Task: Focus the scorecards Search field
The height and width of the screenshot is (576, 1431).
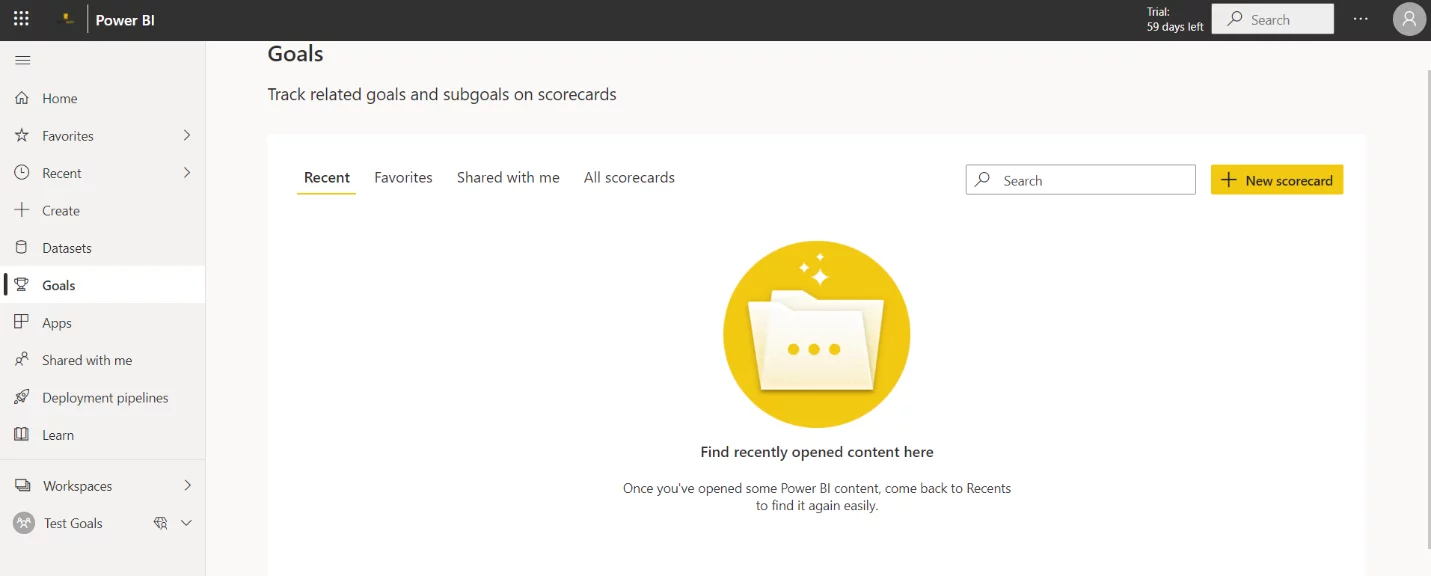Action: coord(1080,180)
